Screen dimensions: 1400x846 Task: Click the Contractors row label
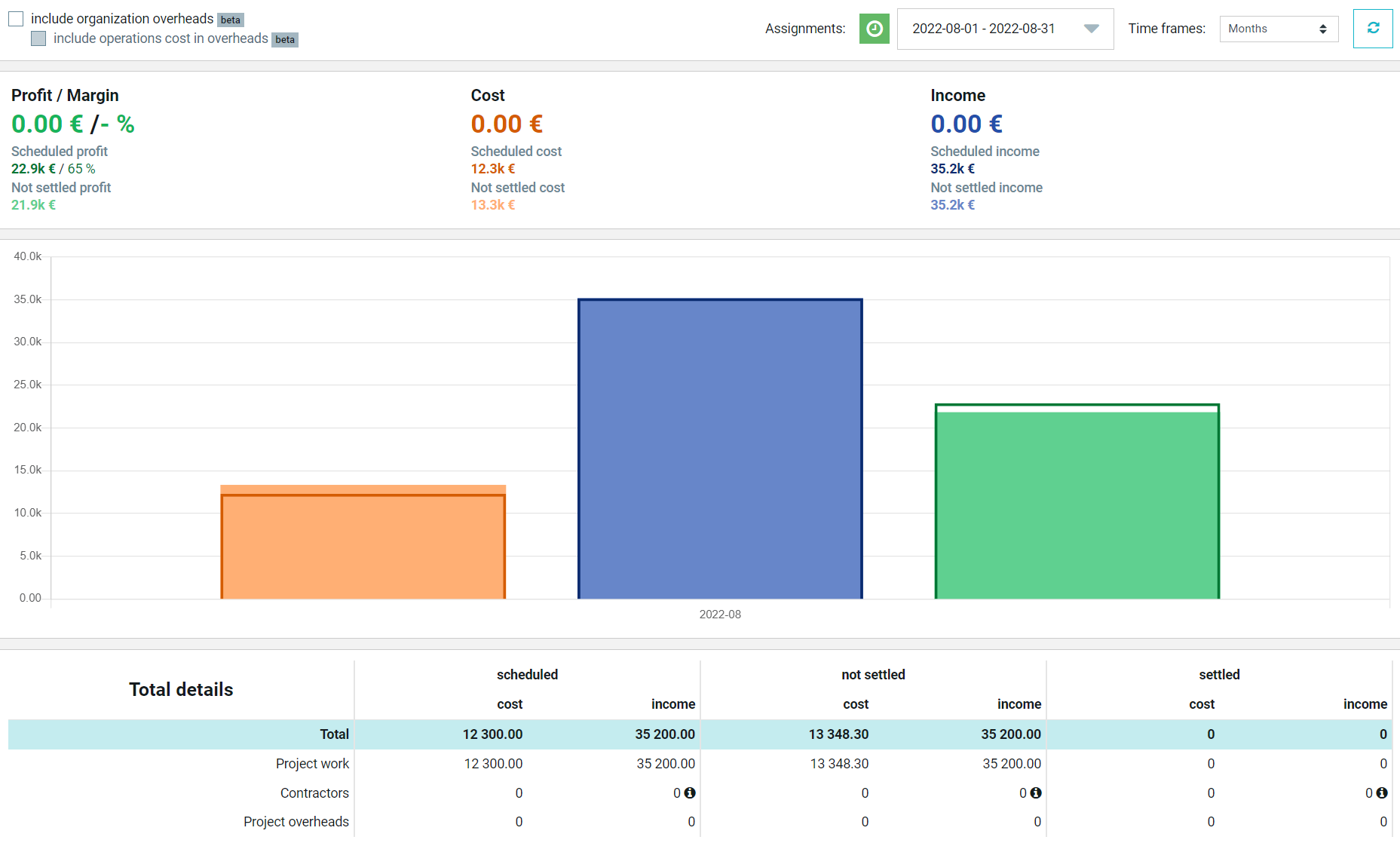(x=314, y=793)
